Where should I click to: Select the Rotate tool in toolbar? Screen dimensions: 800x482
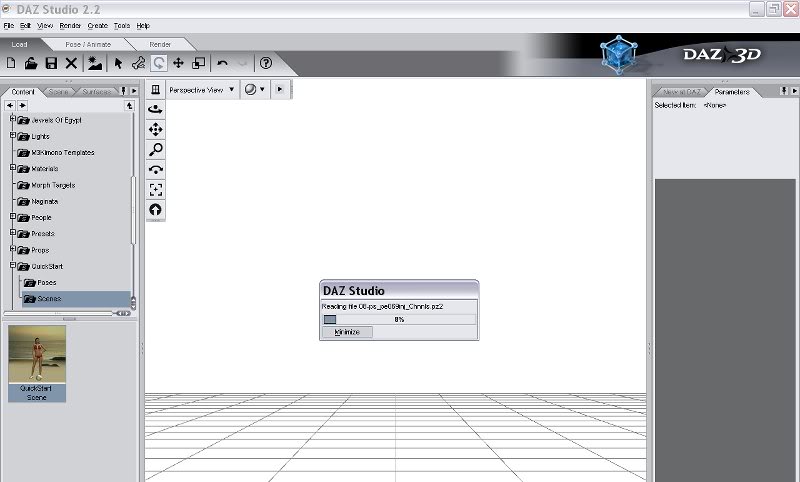159,63
